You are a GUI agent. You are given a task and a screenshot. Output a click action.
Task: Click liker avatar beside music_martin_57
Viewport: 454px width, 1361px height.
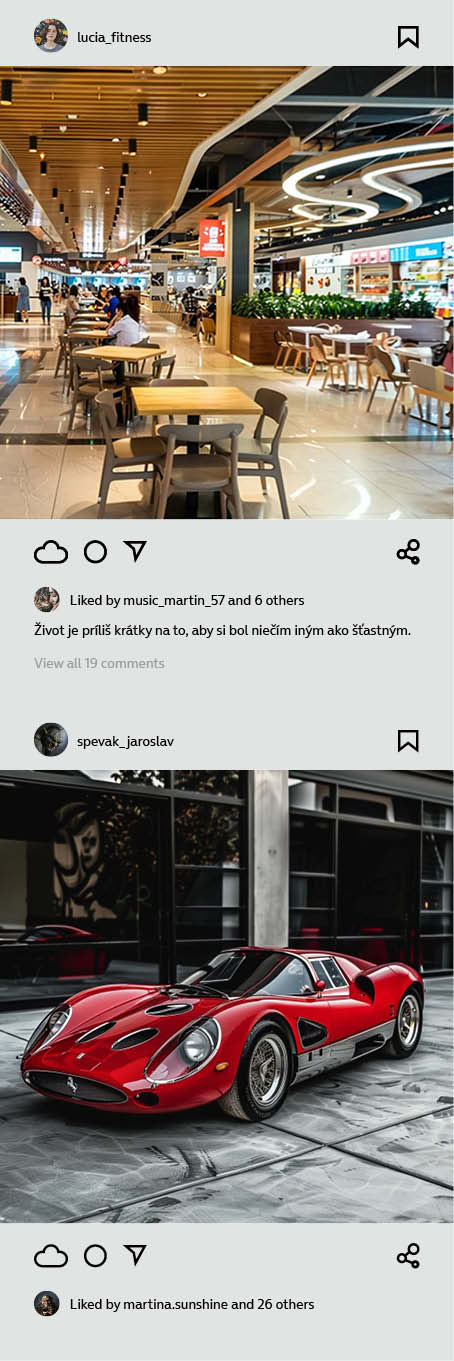tap(47, 600)
